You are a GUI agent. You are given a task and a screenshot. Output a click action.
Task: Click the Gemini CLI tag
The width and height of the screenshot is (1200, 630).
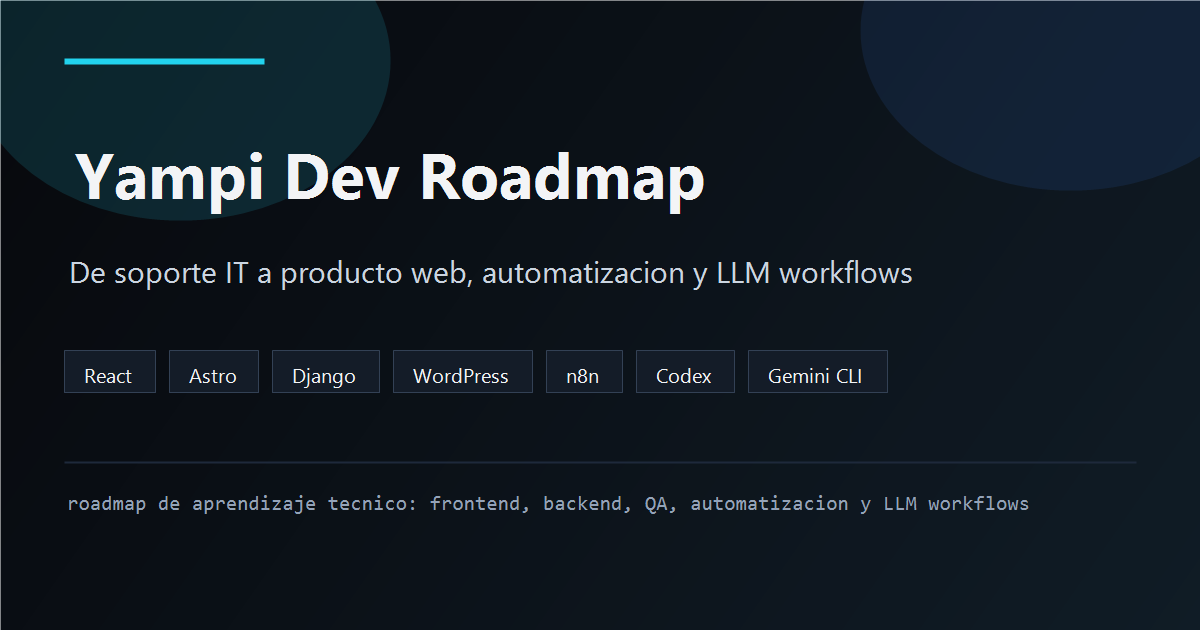pos(817,372)
